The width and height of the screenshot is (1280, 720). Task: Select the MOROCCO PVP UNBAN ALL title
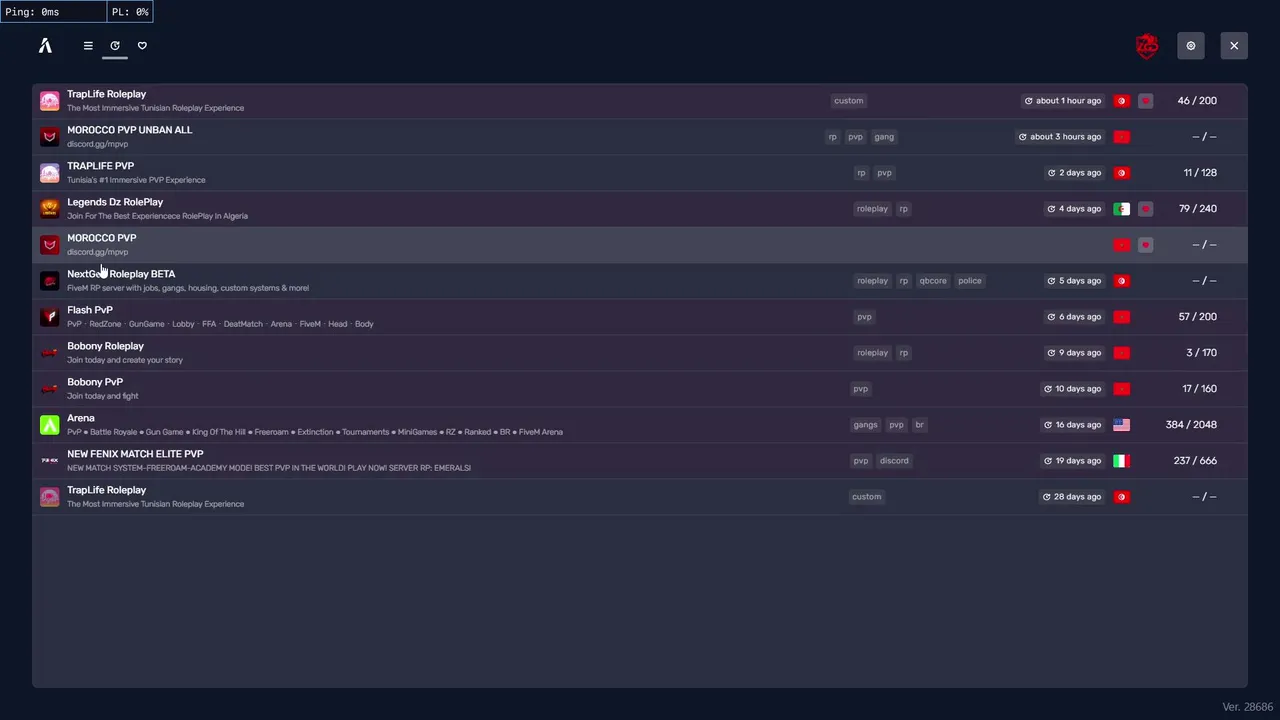tap(130, 130)
